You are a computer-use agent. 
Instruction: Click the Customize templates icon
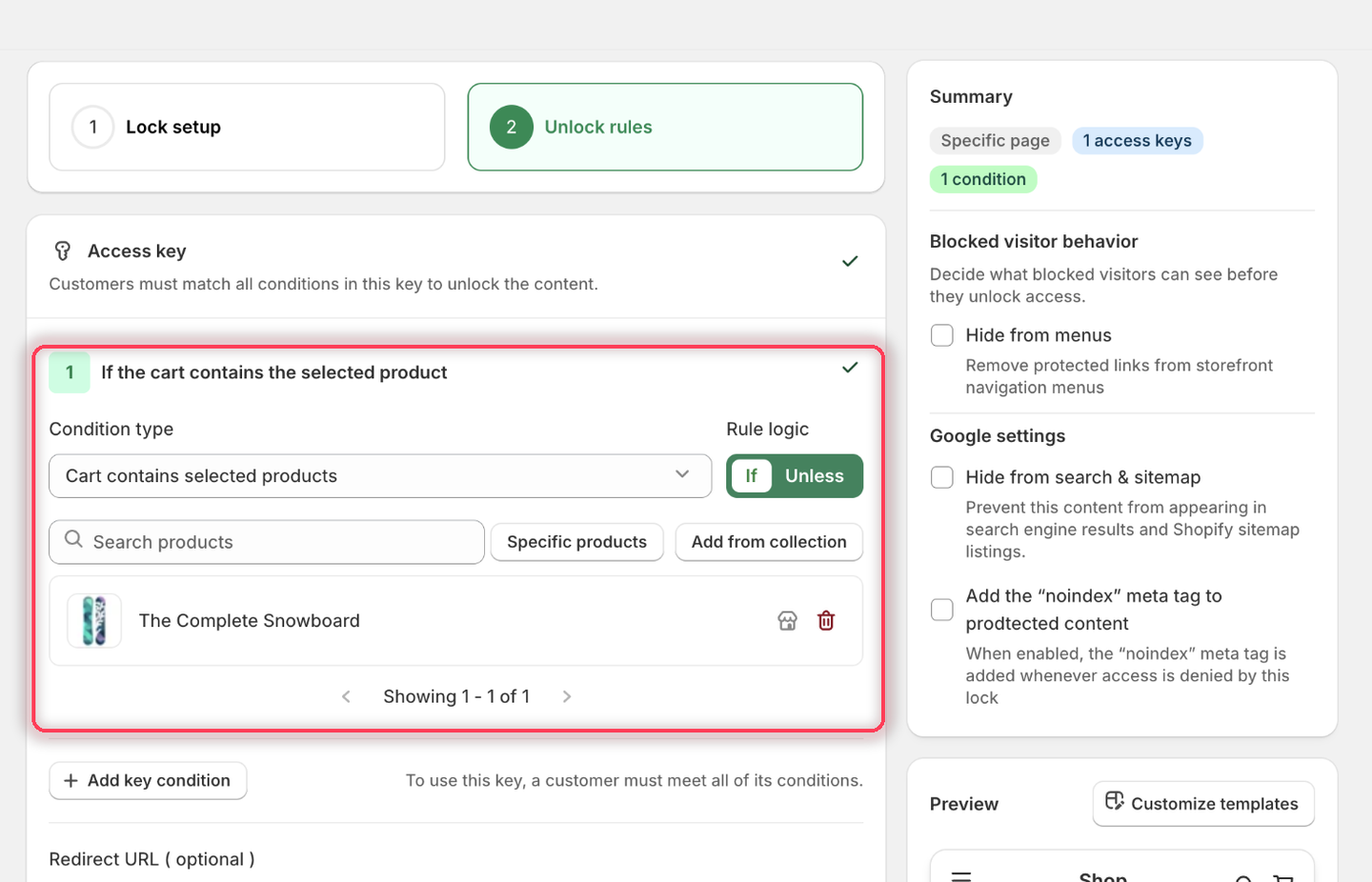(1115, 801)
